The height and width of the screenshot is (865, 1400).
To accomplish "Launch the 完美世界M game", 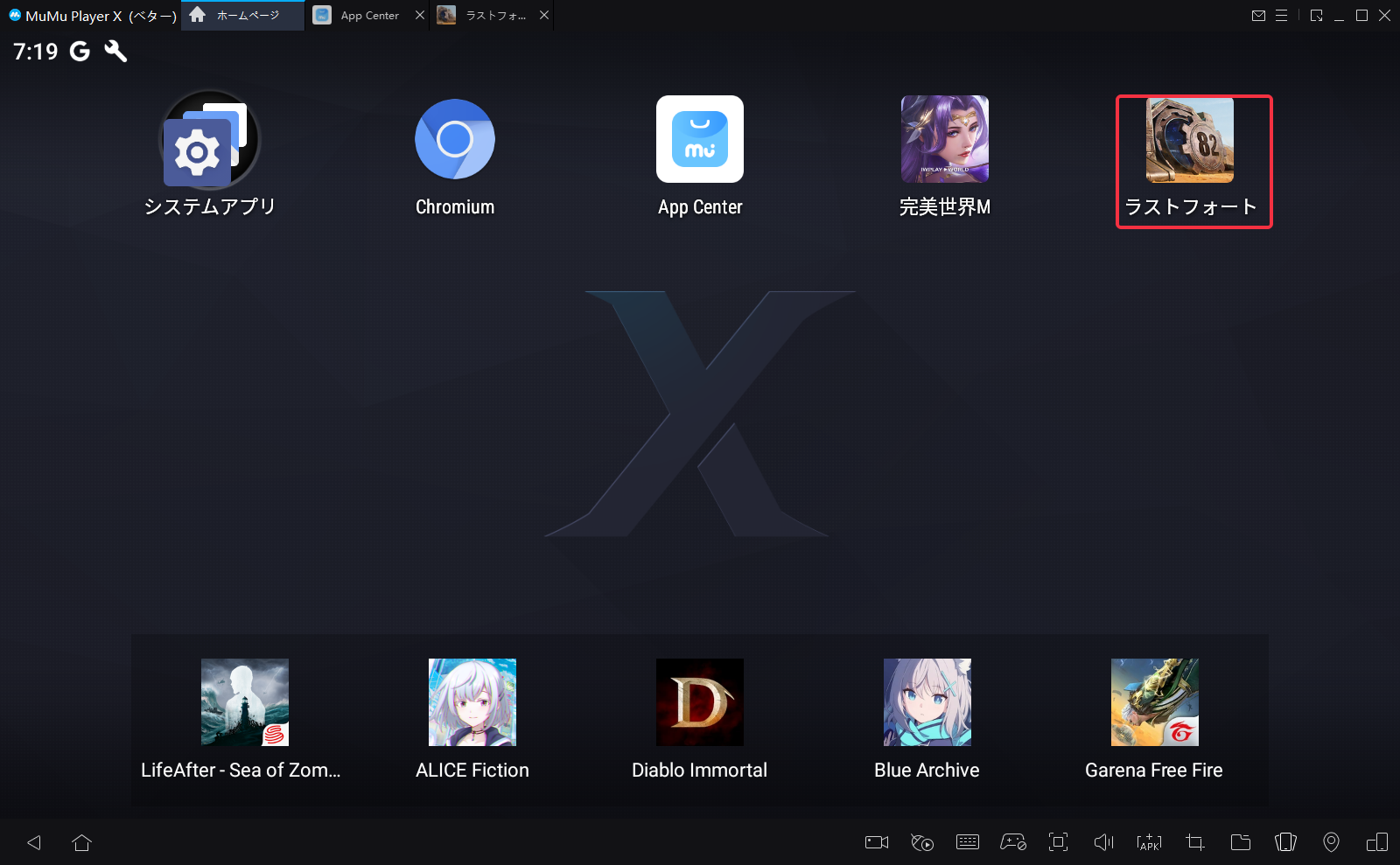I will point(945,139).
